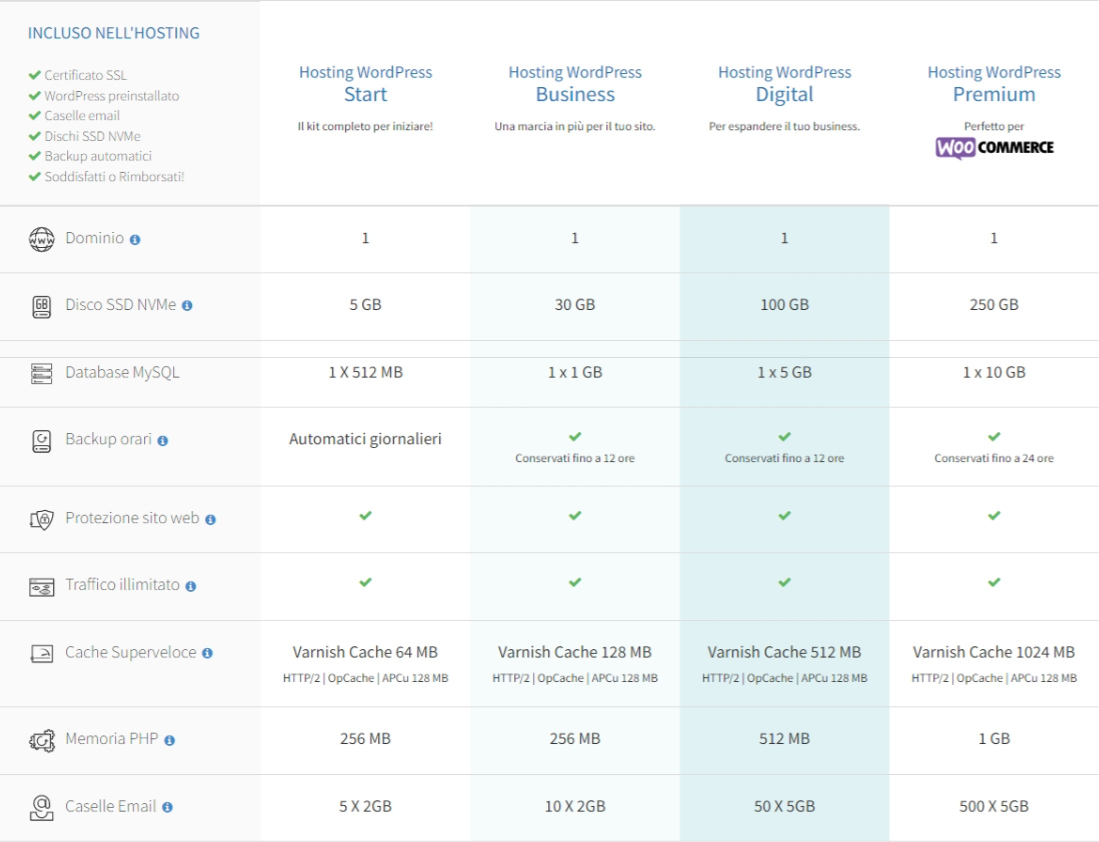1099x842 pixels.
Task: Click the '1 X 512 MB' database cell
Action: tap(365, 372)
